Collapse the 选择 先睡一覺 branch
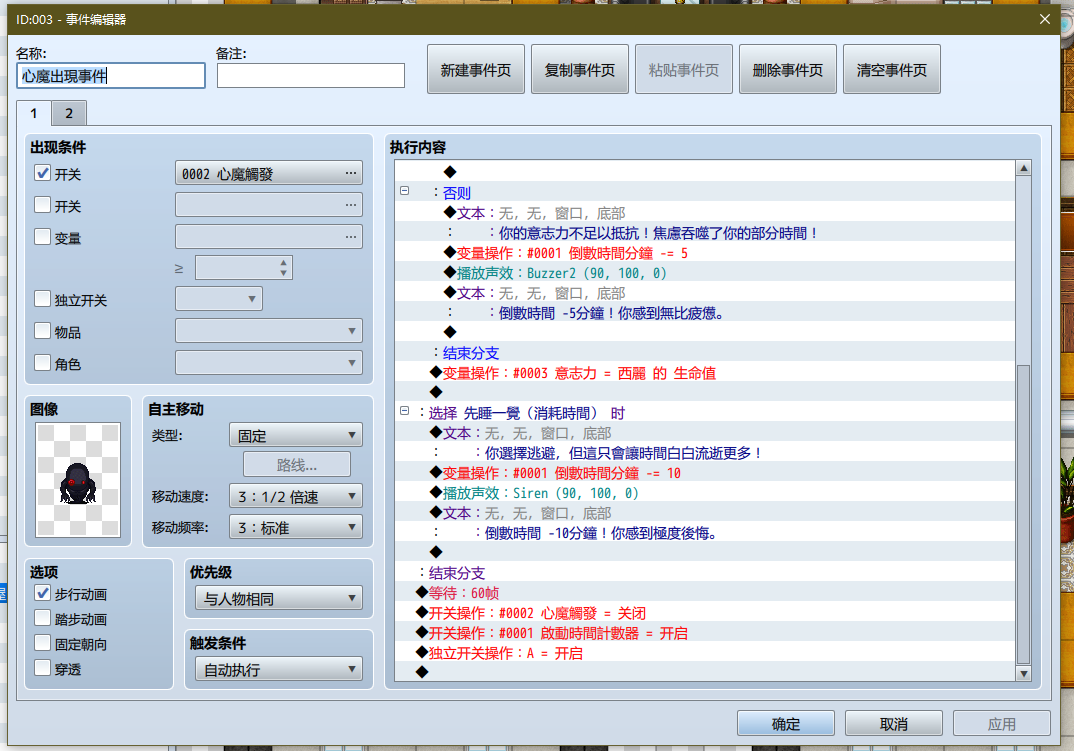Viewport: 1074px width, 751px height. point(405,411)
